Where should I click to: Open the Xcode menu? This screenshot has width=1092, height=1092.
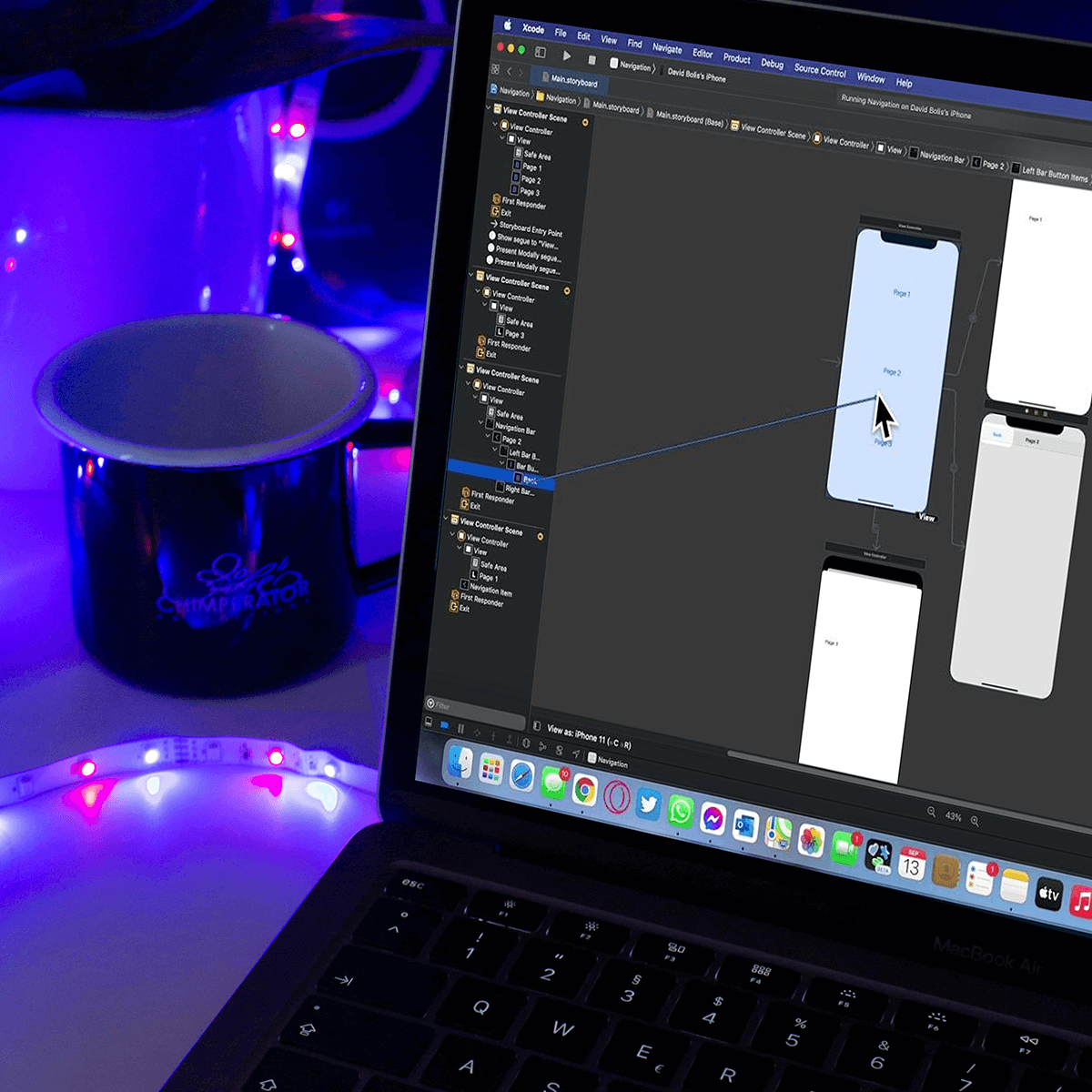[x=533, y=28]
